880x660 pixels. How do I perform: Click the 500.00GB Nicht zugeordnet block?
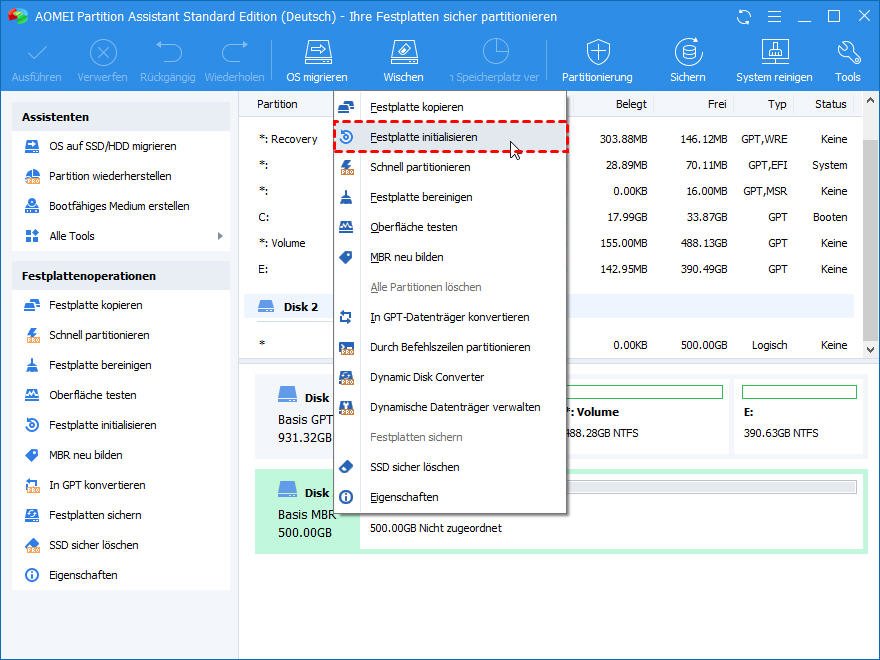(x=612, y=511)
